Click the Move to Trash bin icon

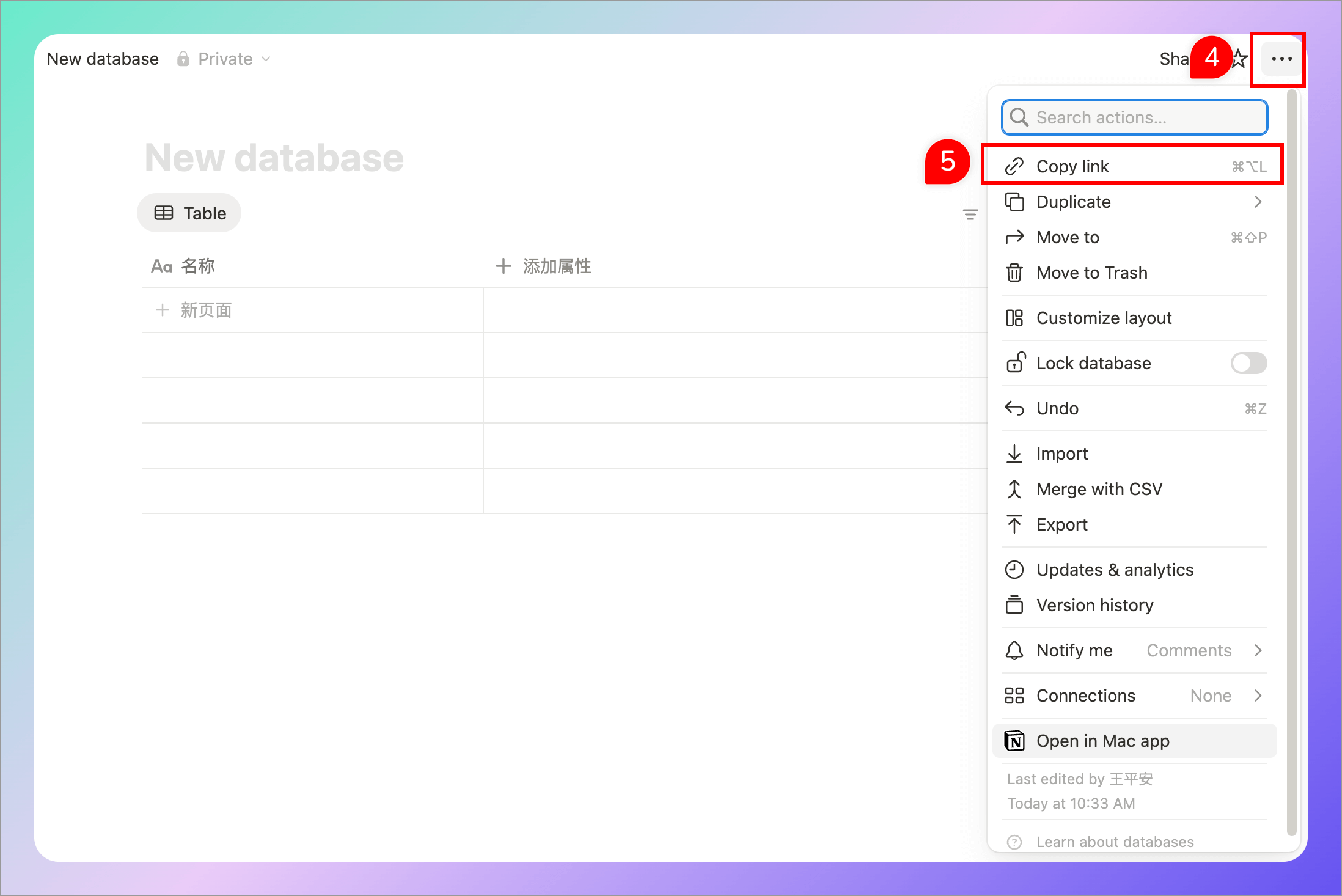coord(1014,273)
